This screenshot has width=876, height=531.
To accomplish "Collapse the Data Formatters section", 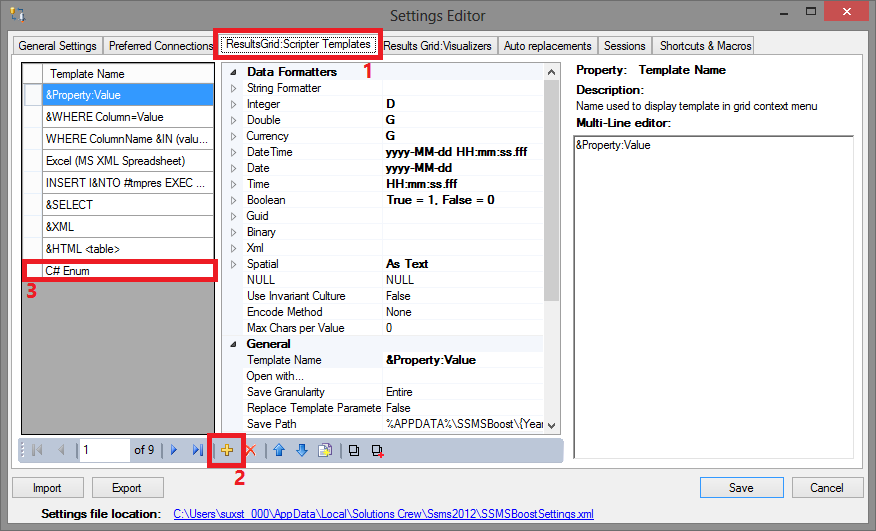I will (235, 72).
